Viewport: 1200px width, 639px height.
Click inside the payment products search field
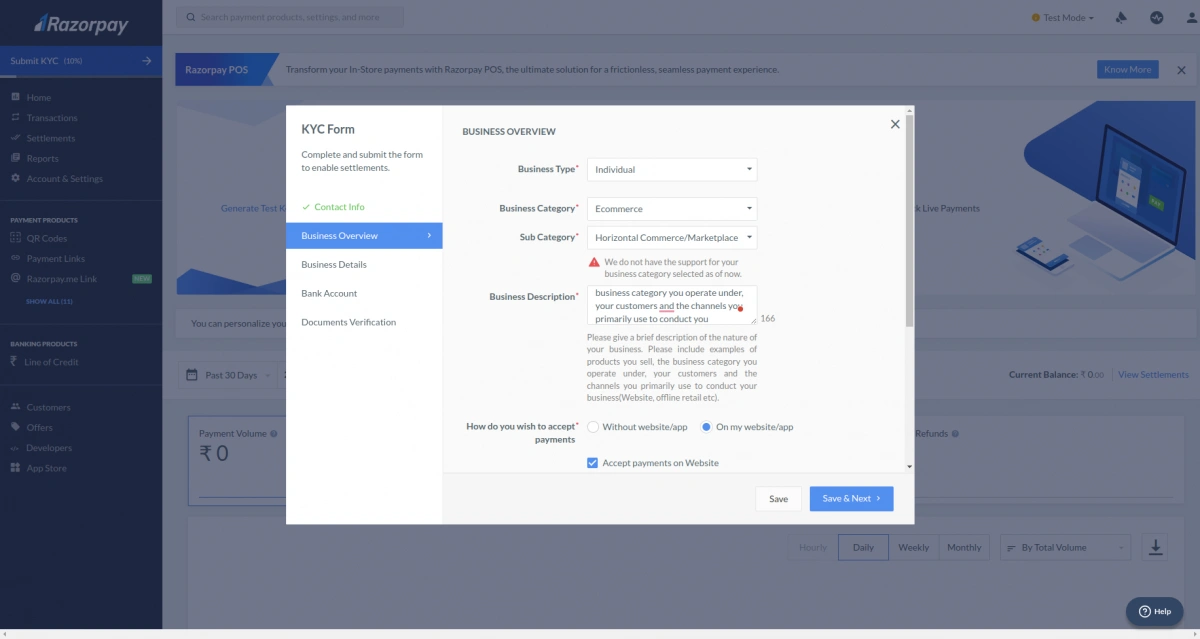click(290, 17)
